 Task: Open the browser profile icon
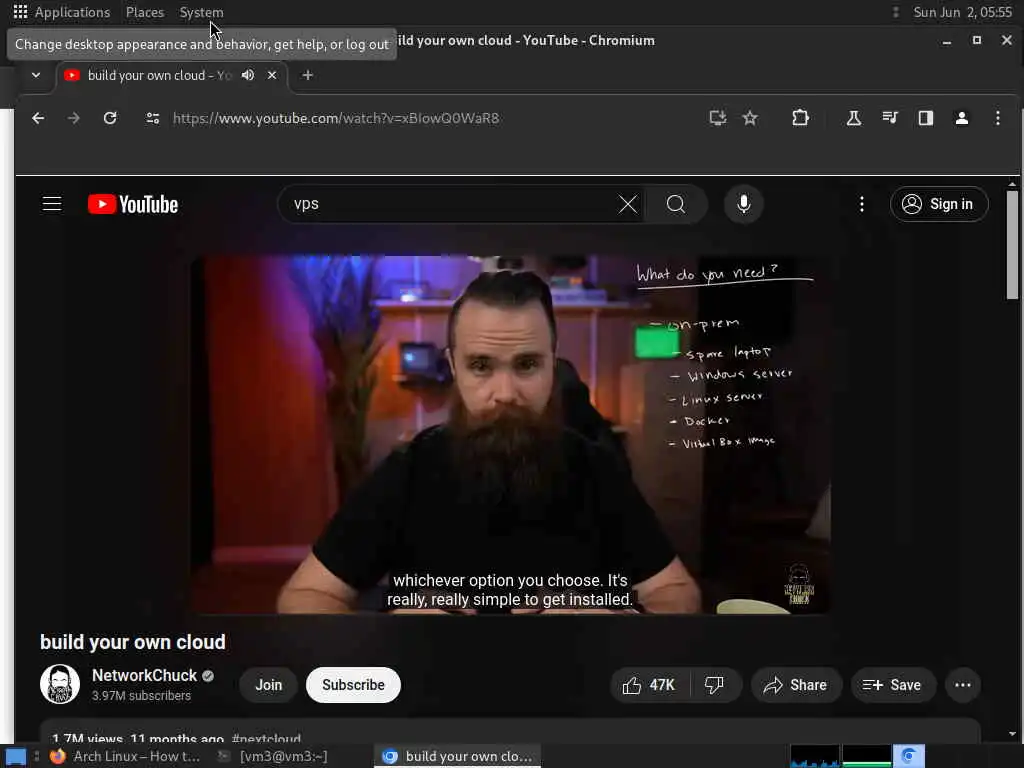point(961,118)
